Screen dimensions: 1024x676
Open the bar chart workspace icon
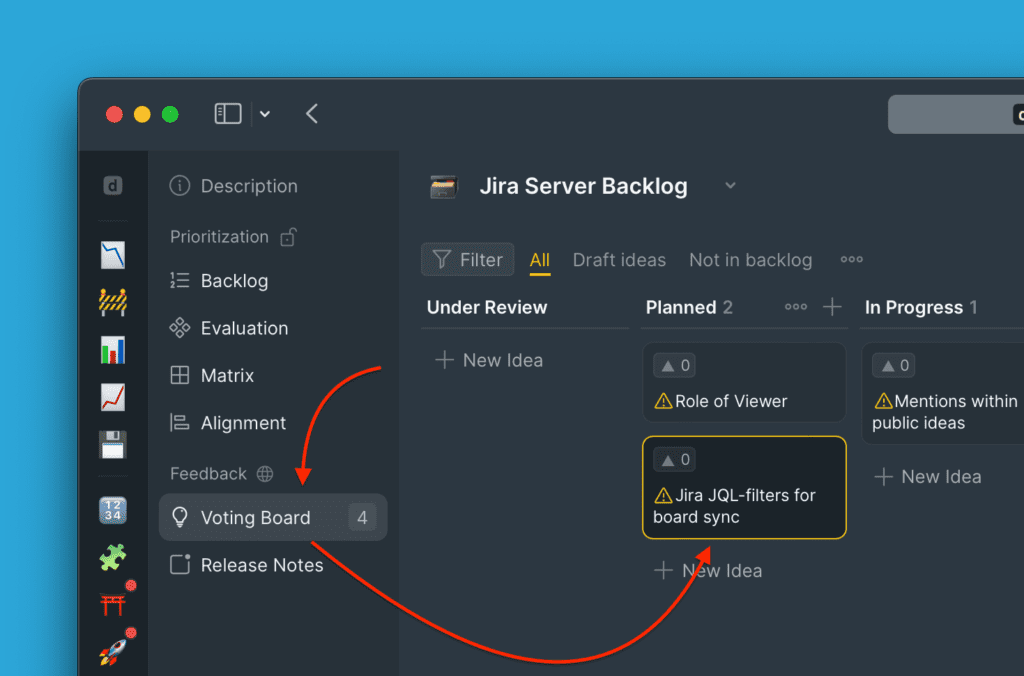[113, 349]
